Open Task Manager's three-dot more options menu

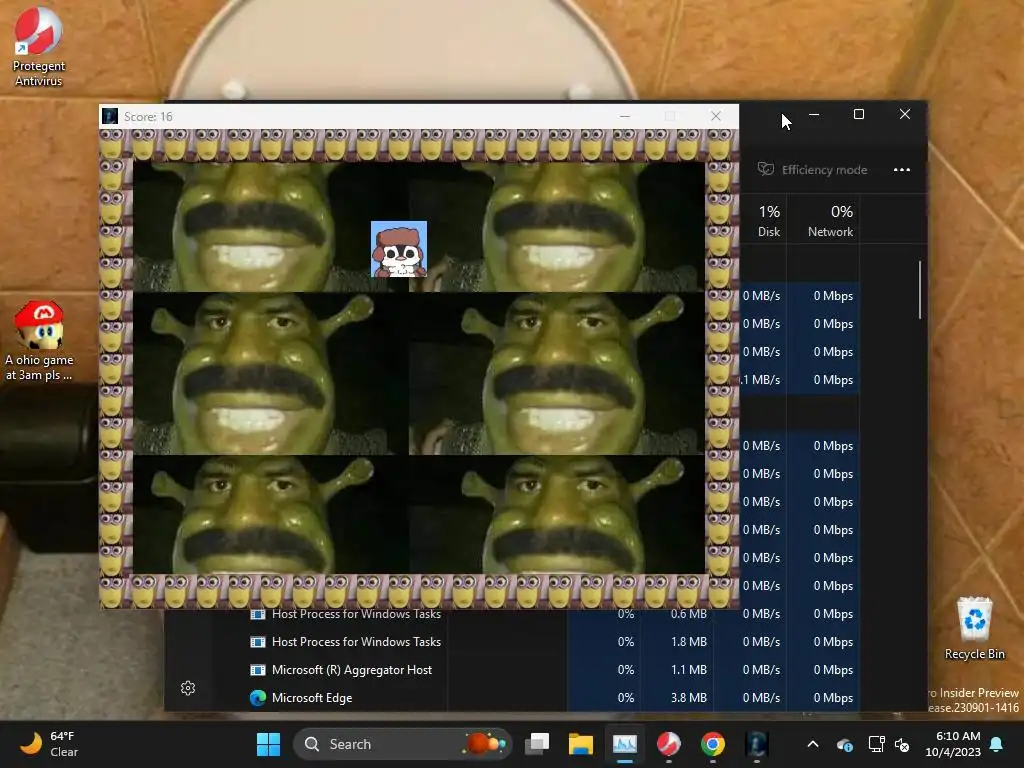click(902, 170)
